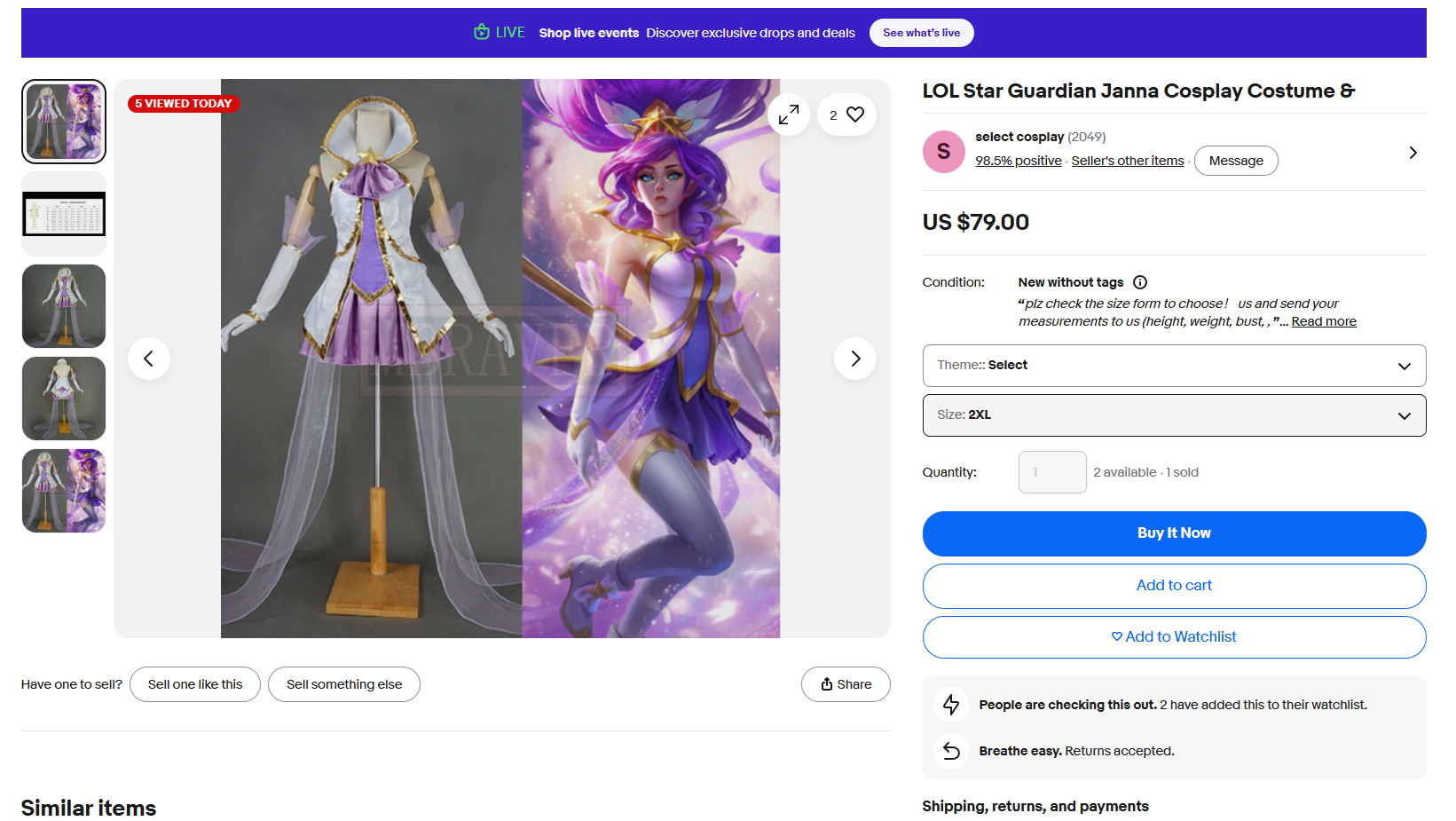Click the lightning bolt icon
Viewport: 1456px width, 821px height.
coord(951,705)
